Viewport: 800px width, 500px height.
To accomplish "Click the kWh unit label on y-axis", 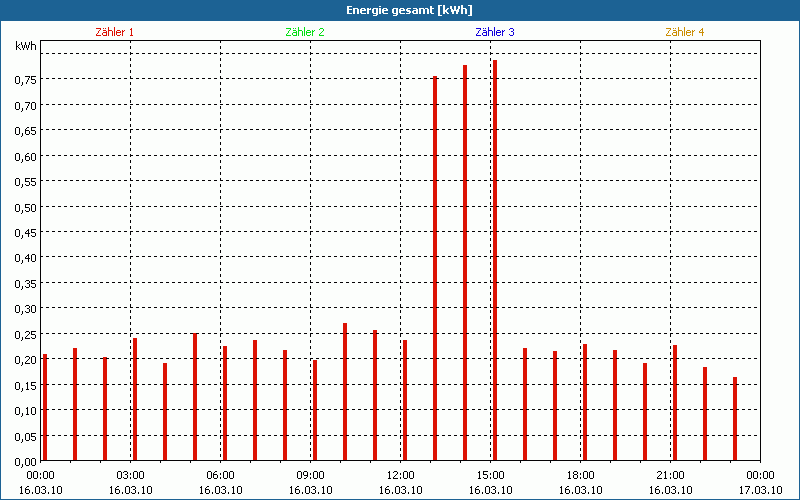I will (26, 46).
